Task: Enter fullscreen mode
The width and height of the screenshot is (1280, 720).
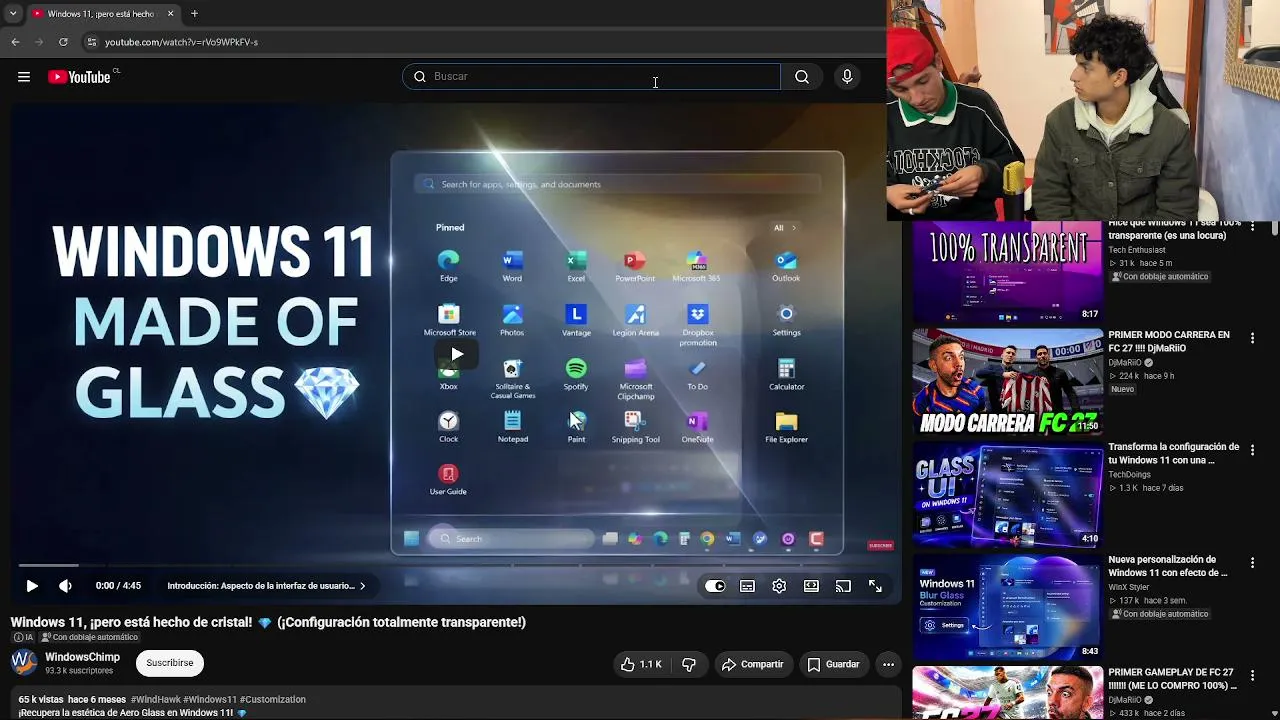Action: pyautogui.click(x=875, y=586)
